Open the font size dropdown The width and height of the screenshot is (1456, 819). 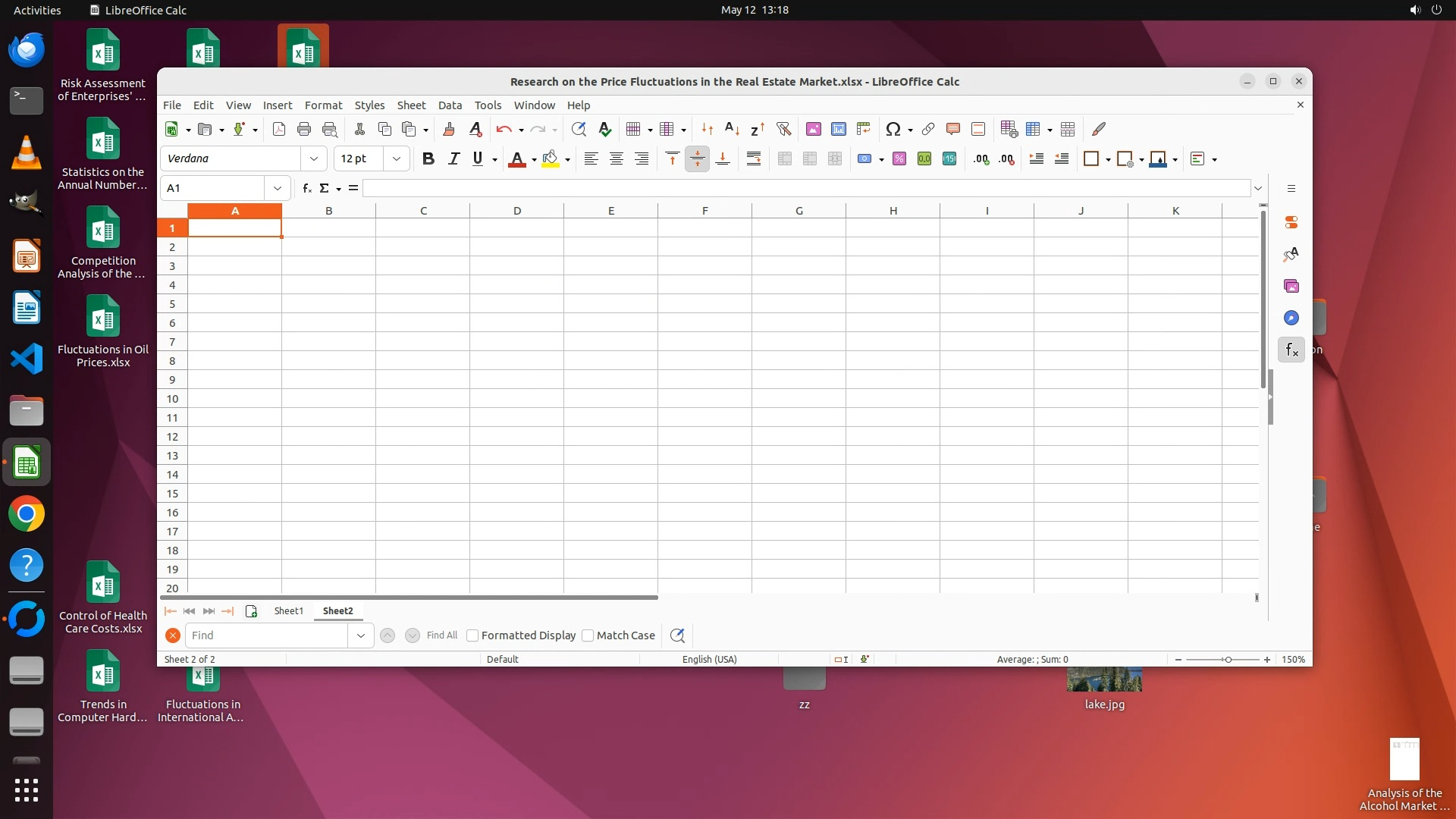pyautogui.click(x=396, y=158)
